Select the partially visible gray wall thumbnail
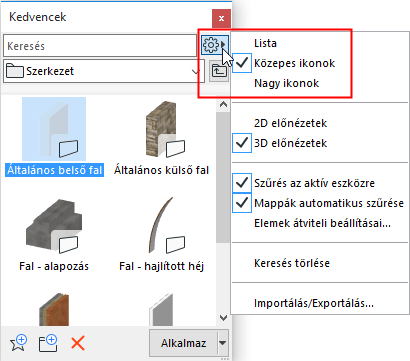410x361 pixels. pos(161,310)
